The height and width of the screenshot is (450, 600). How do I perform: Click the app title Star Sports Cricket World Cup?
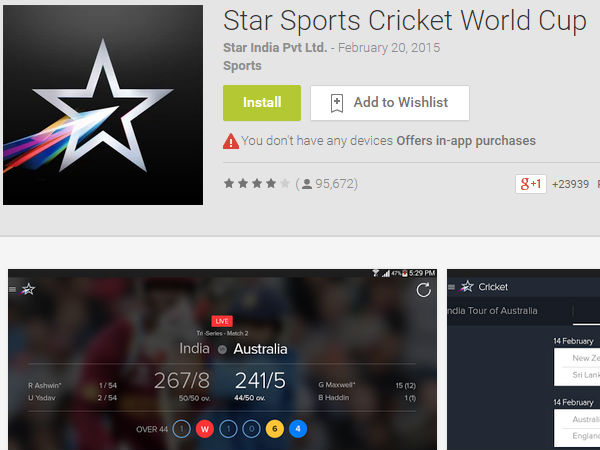(405, 21)
